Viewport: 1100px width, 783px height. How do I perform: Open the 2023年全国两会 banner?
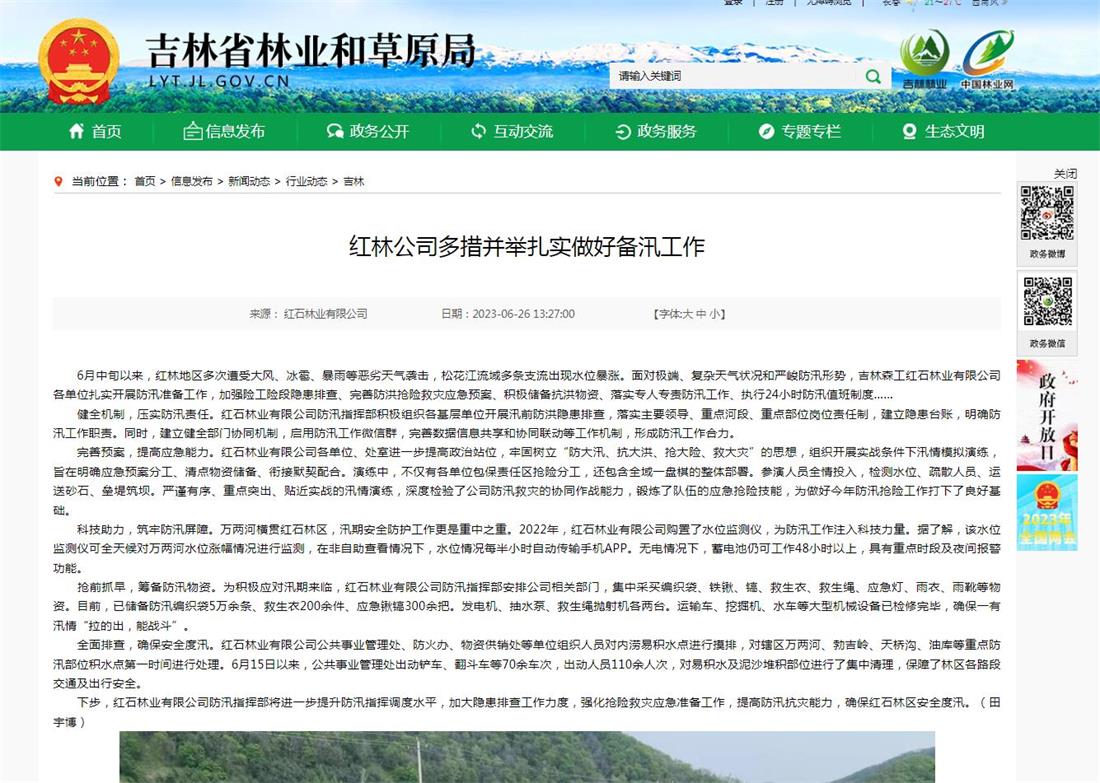coord(1047,512)
